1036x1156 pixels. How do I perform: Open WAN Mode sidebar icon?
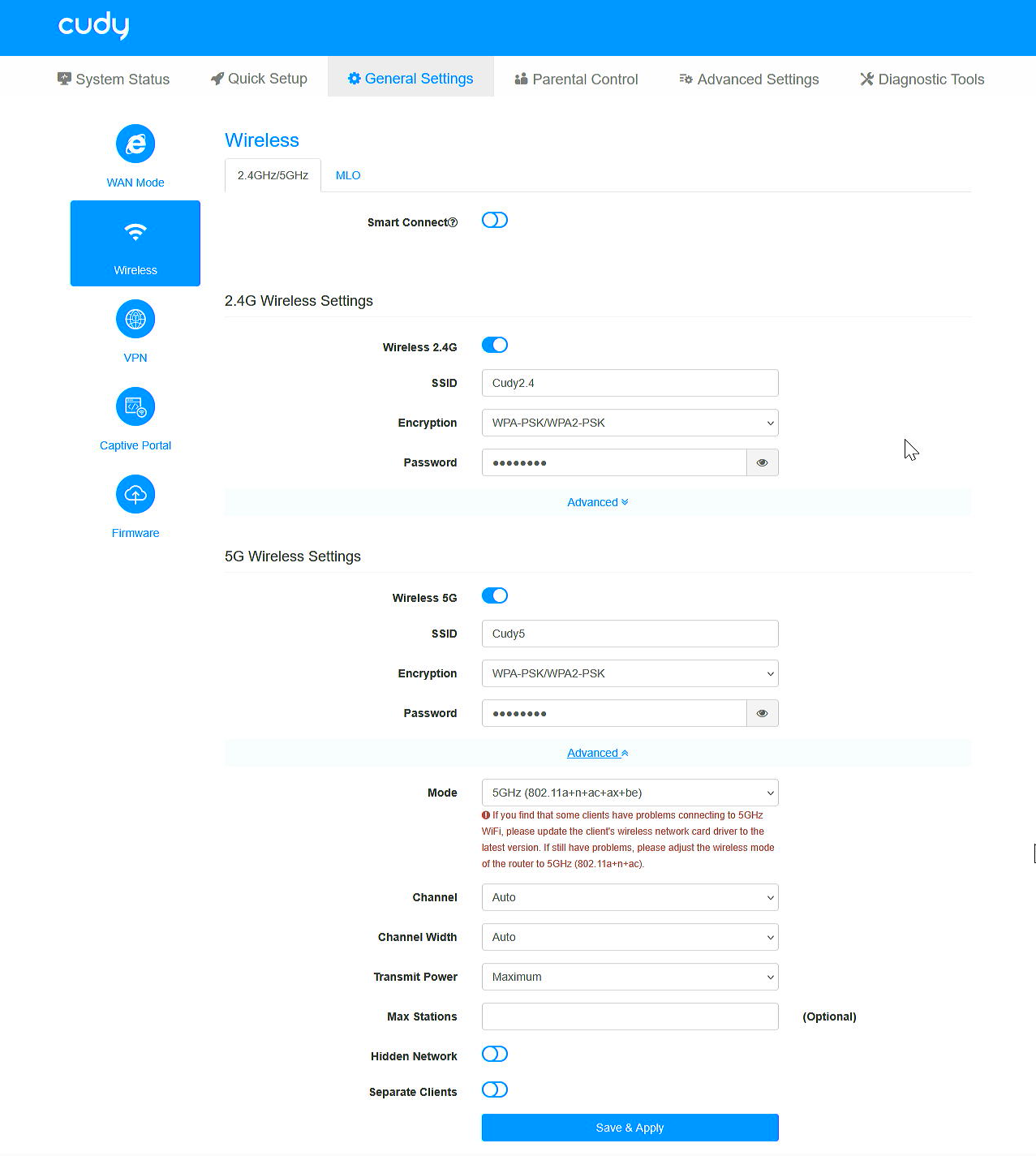135,144
